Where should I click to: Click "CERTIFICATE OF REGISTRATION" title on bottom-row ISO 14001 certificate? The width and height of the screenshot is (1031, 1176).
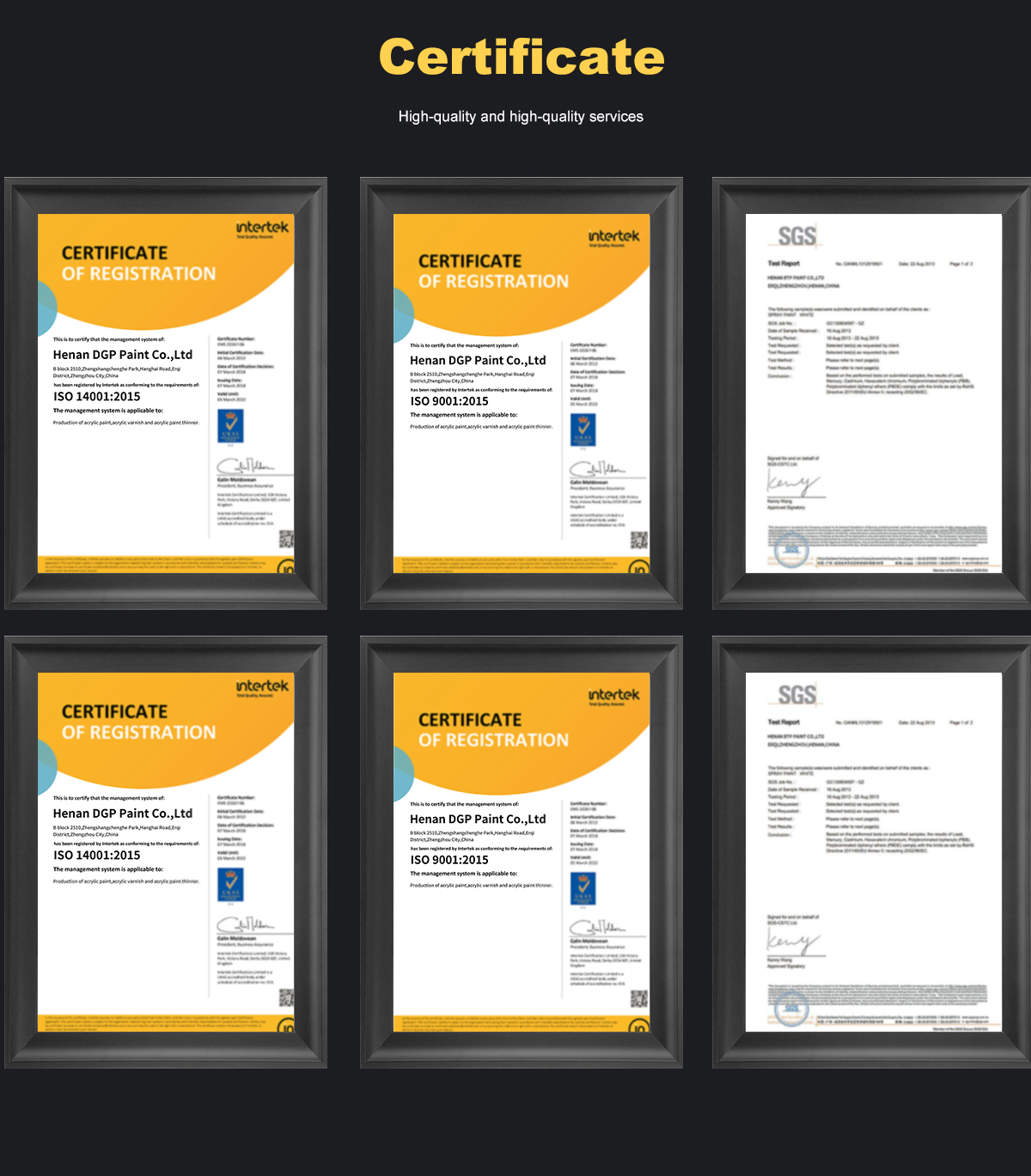click(x=138, y=722)
